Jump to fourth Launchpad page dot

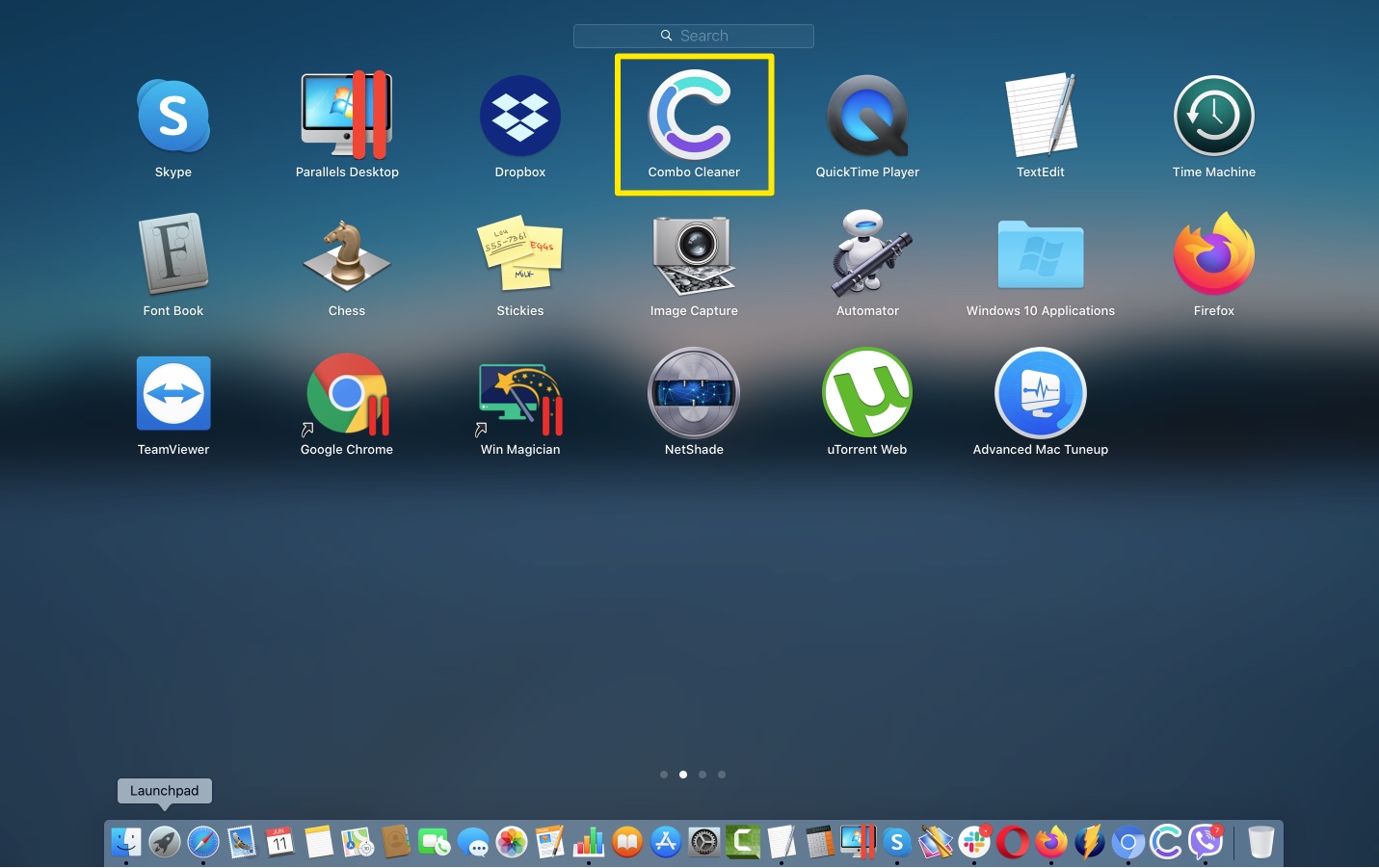[x=722, y=775]
